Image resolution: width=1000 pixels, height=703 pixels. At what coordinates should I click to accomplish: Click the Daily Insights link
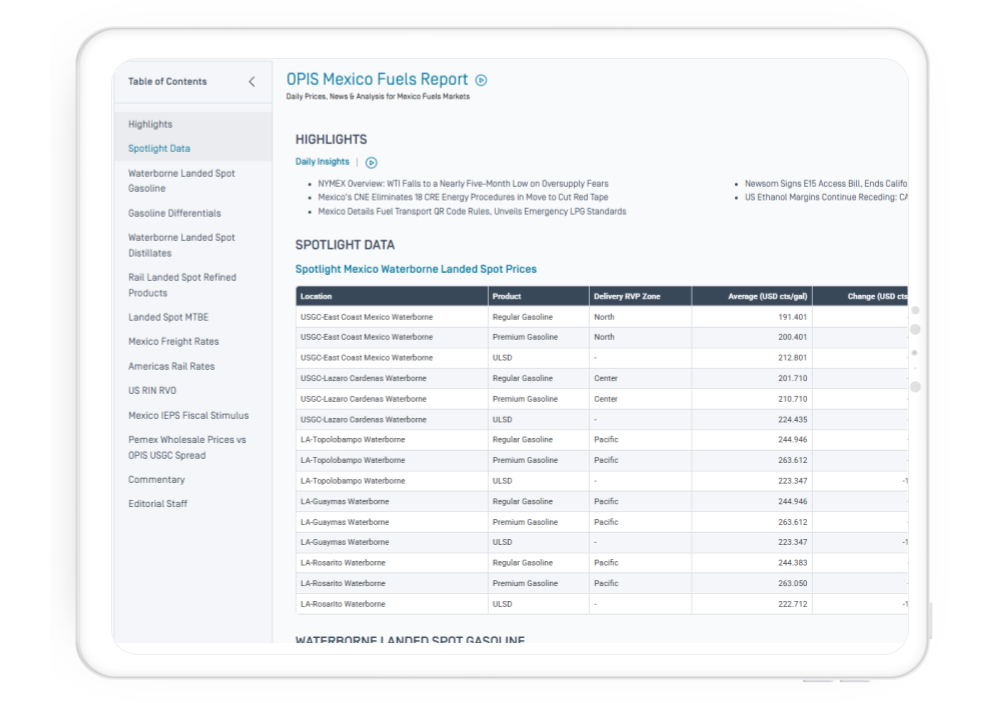pos(322,162)
